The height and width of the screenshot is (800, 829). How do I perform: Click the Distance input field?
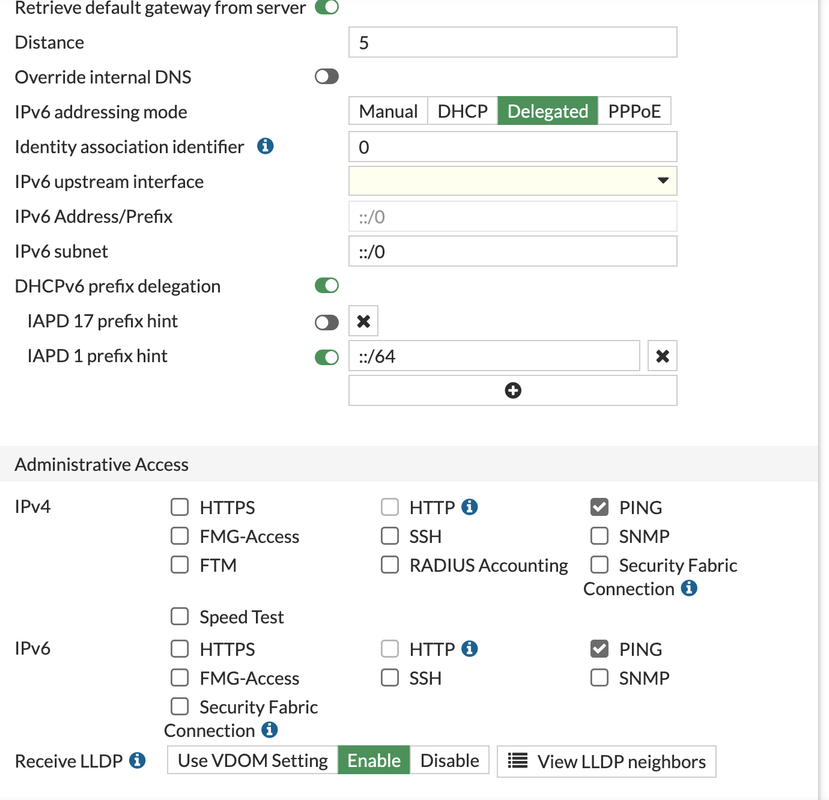coord(512,42)
